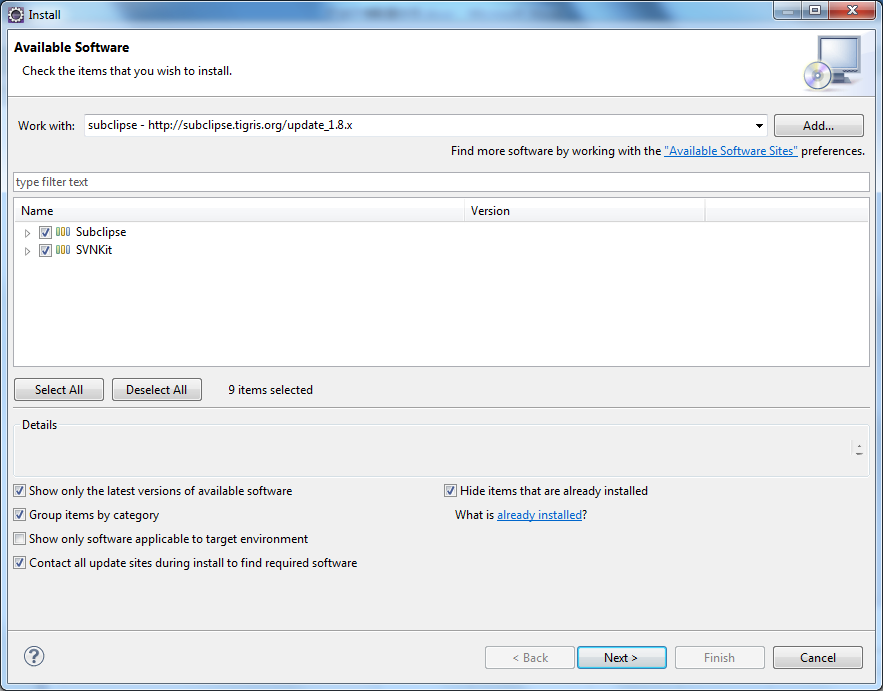Viewport: 883px width, 691px height.
Task: Uncheck the Subclipse checkbox
Action: (46, 232)
